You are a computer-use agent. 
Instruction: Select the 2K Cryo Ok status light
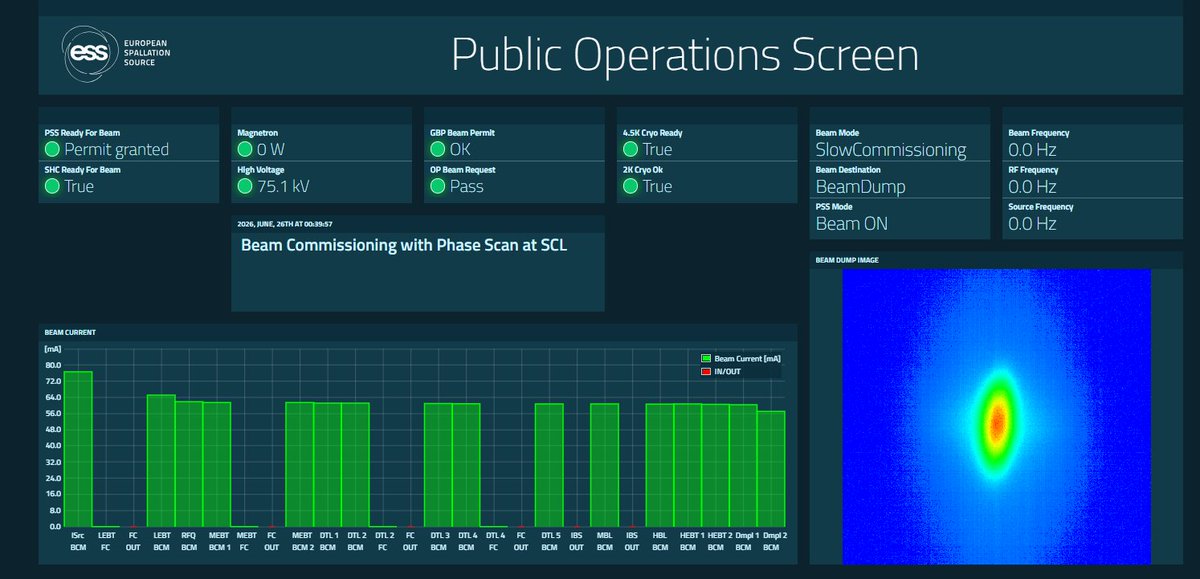630,186
